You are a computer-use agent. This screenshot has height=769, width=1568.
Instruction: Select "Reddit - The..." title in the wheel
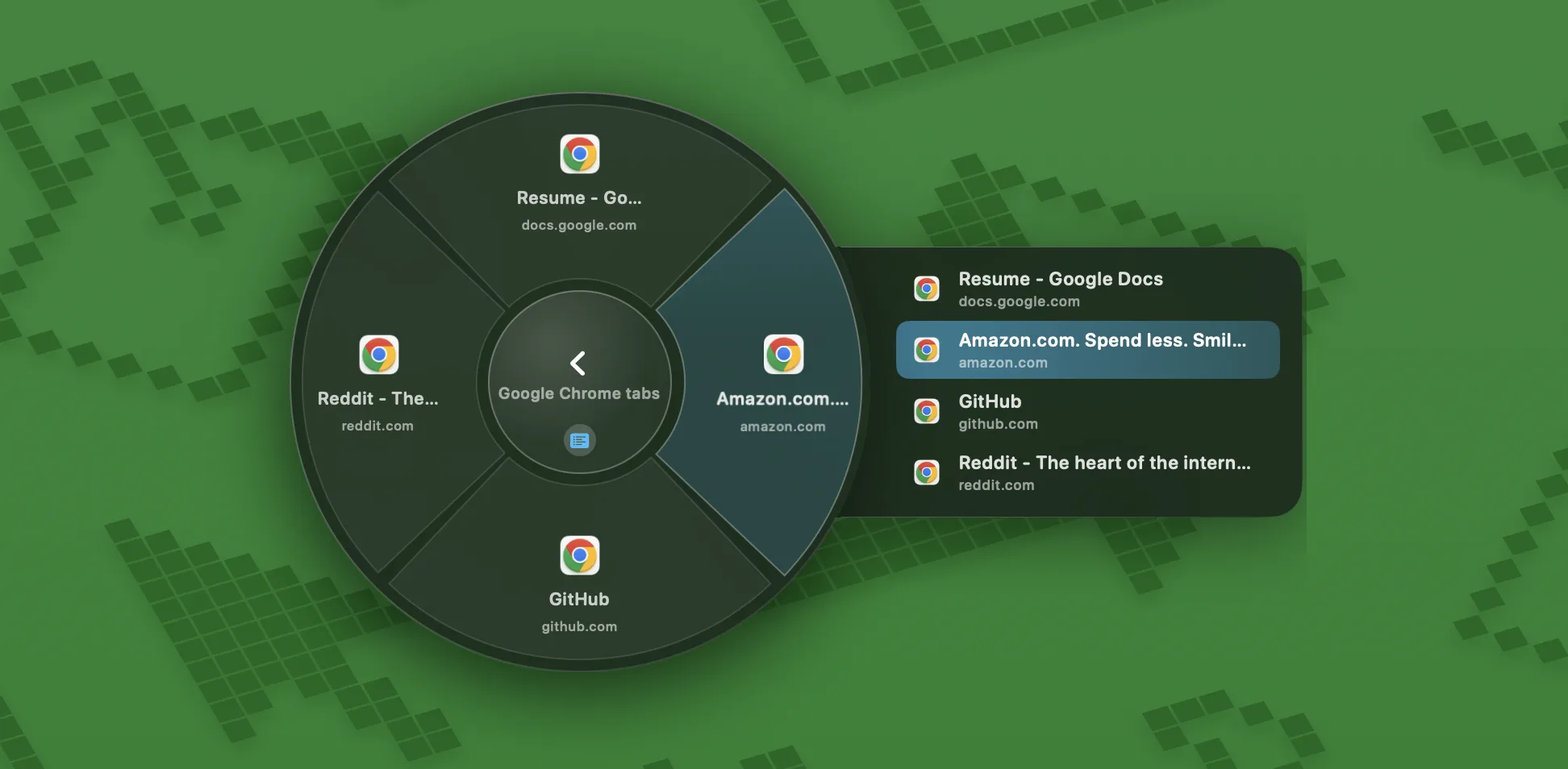(377, 398)
